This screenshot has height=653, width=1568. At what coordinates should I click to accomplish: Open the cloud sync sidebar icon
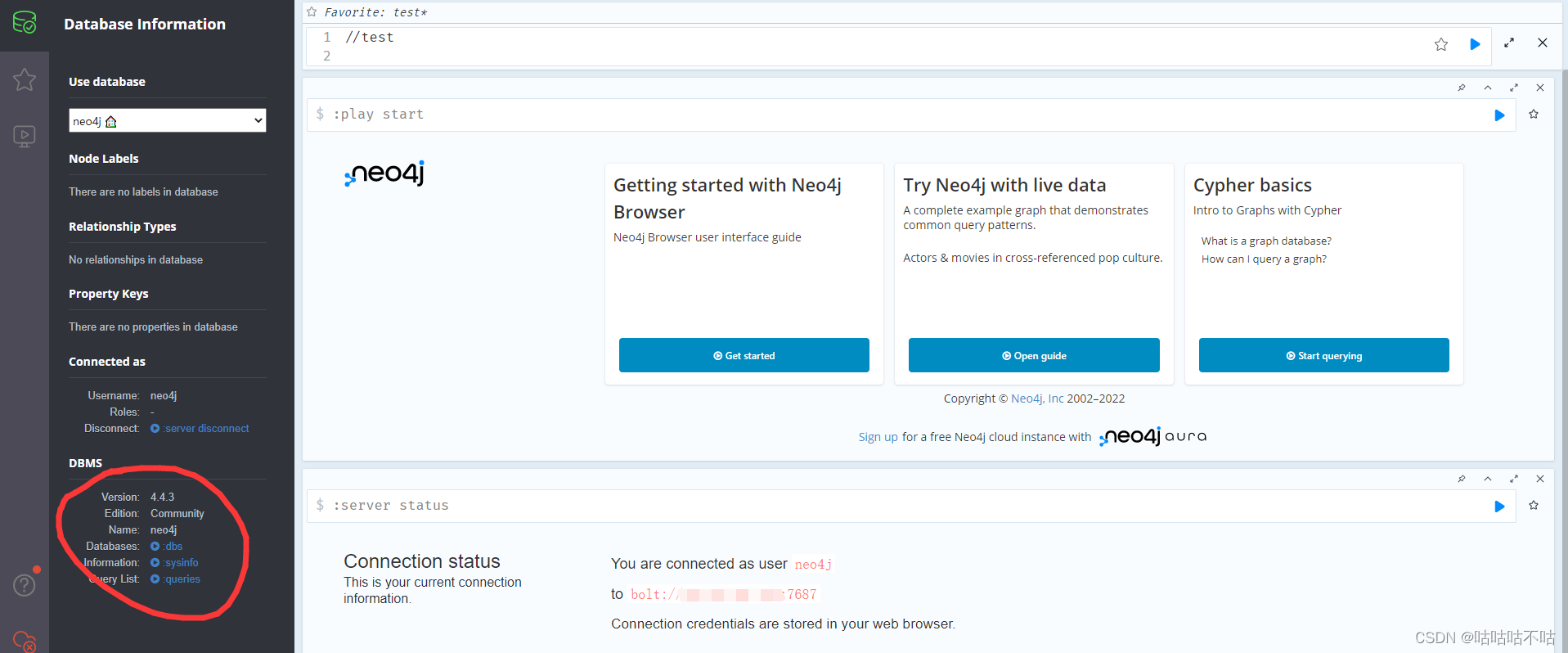[x=25, y=641]
